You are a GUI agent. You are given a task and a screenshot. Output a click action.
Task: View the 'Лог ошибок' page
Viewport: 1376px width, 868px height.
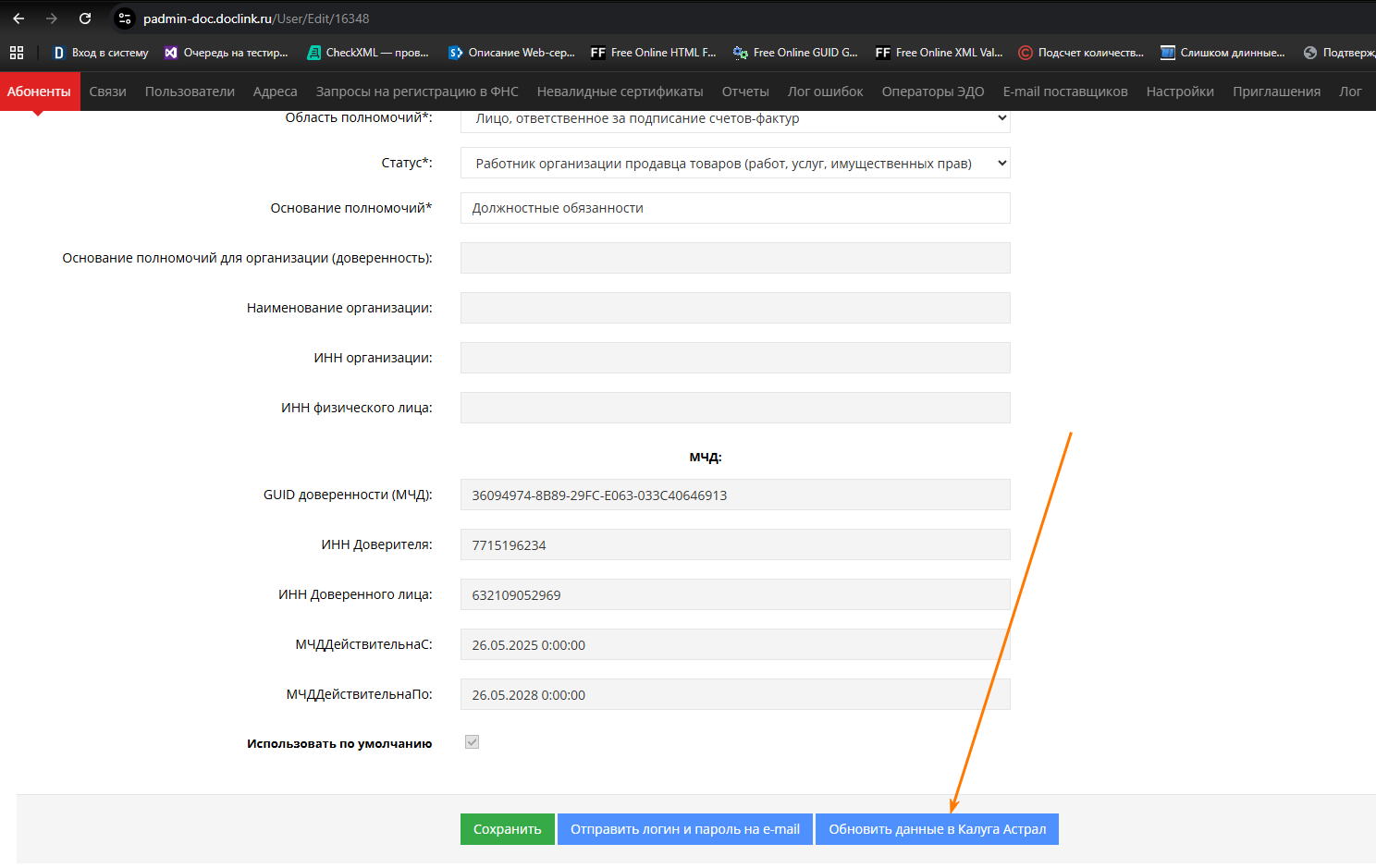826,92
